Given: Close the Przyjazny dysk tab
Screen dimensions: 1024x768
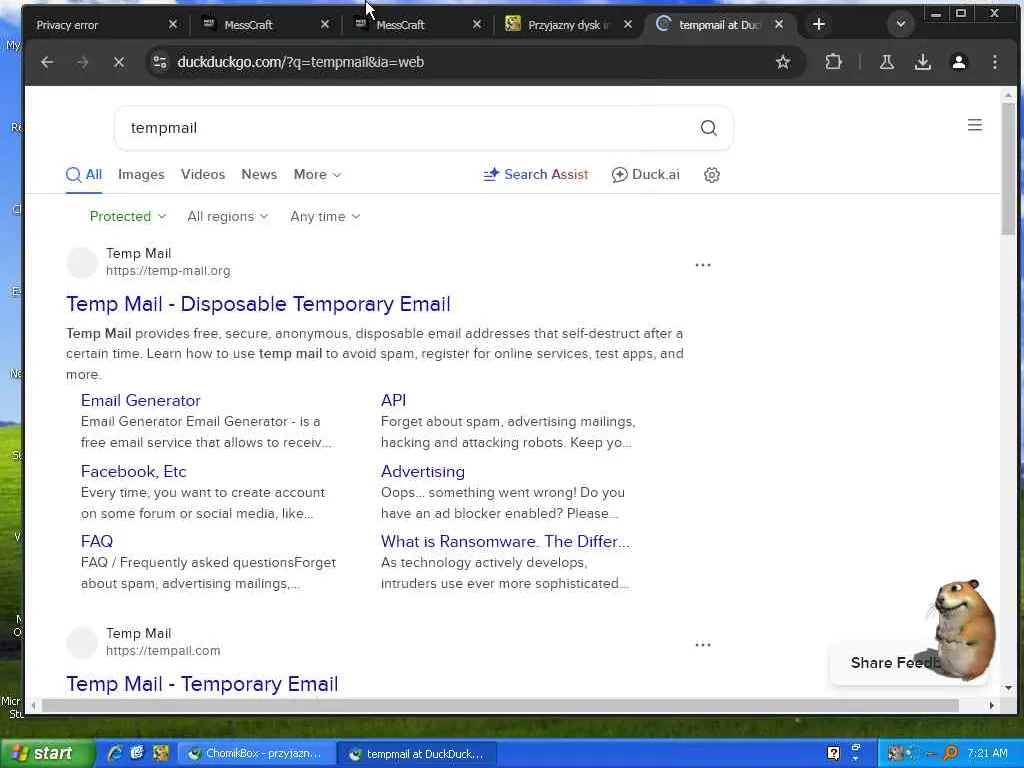Looking at the screenshot, I should 627,24.
